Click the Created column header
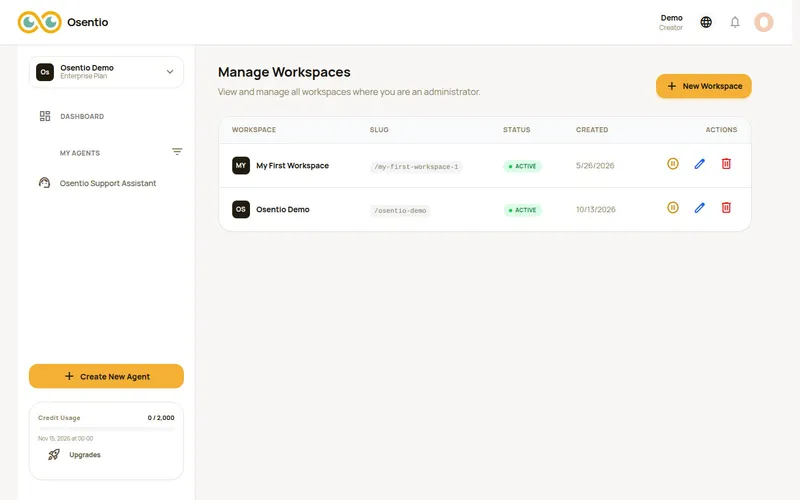The height and width of the screenshot is (500, 800). 592,130
